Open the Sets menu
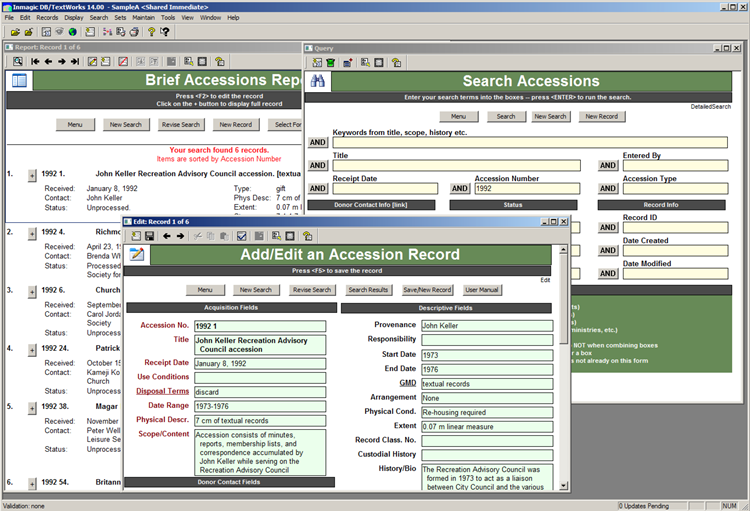750x511 pixels. click(x=120, y=18)
